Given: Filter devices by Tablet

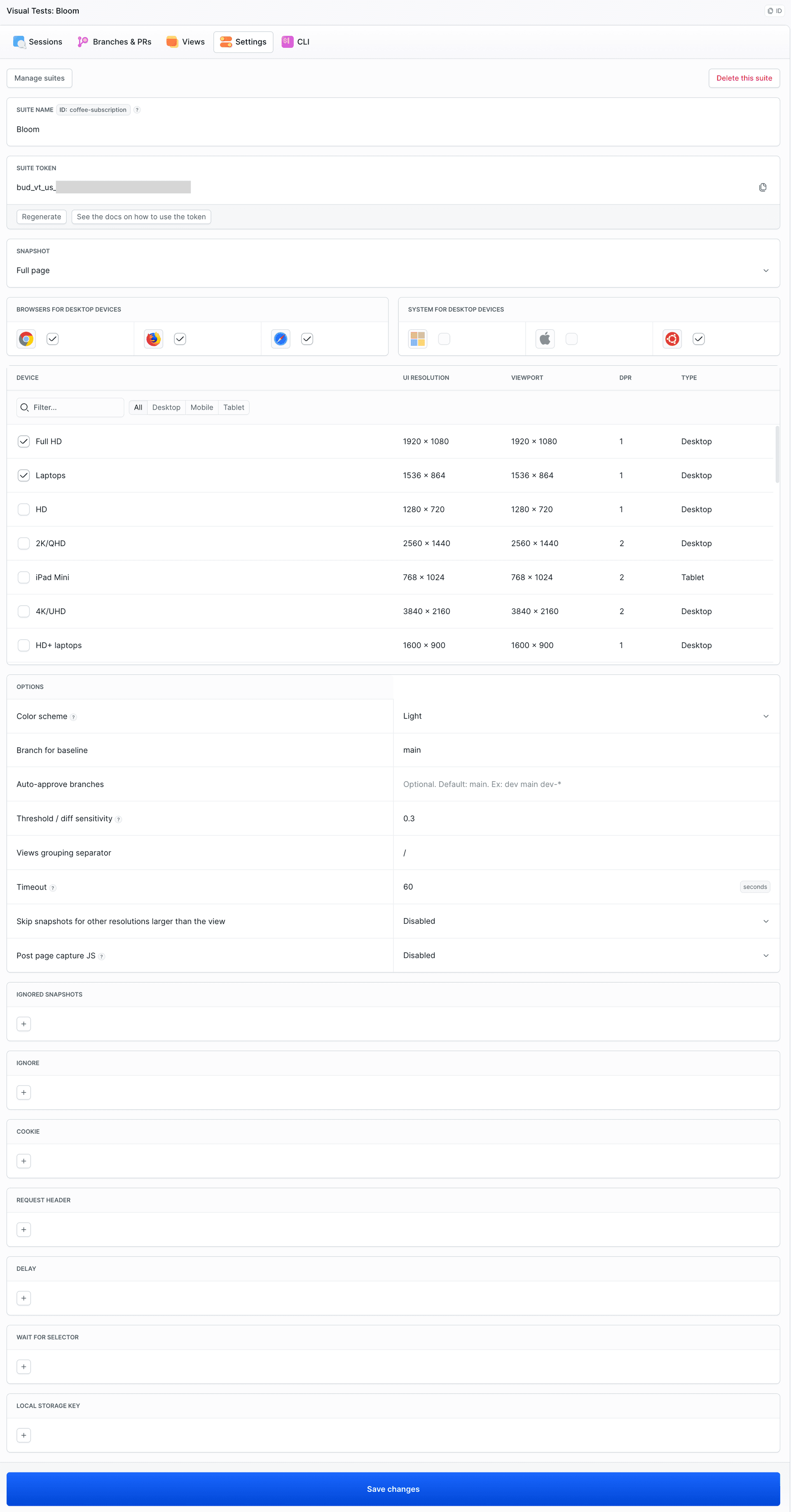Looking at the screenshot, I should click(x=234, y=407).
